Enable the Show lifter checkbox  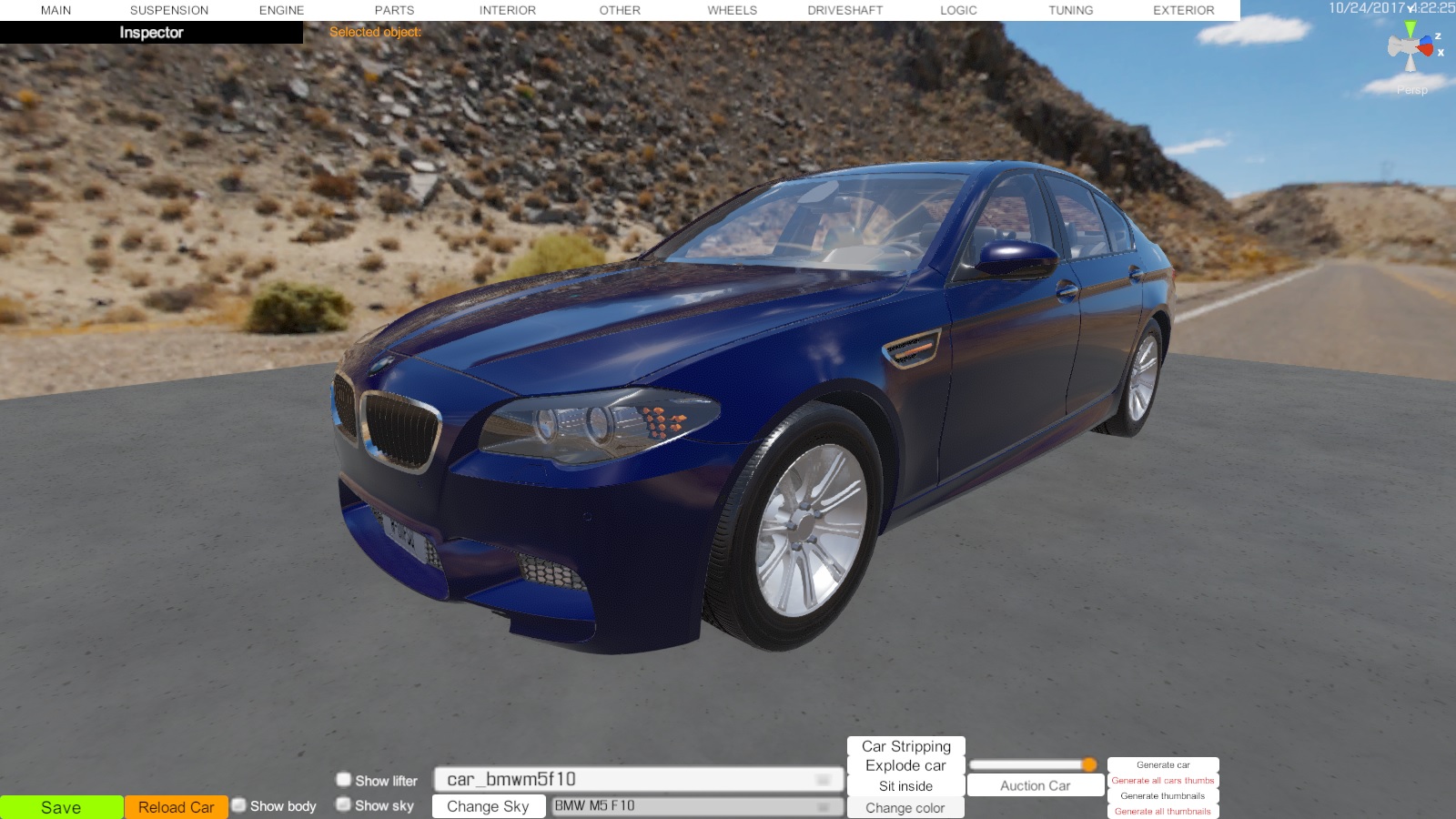(344, 780)
